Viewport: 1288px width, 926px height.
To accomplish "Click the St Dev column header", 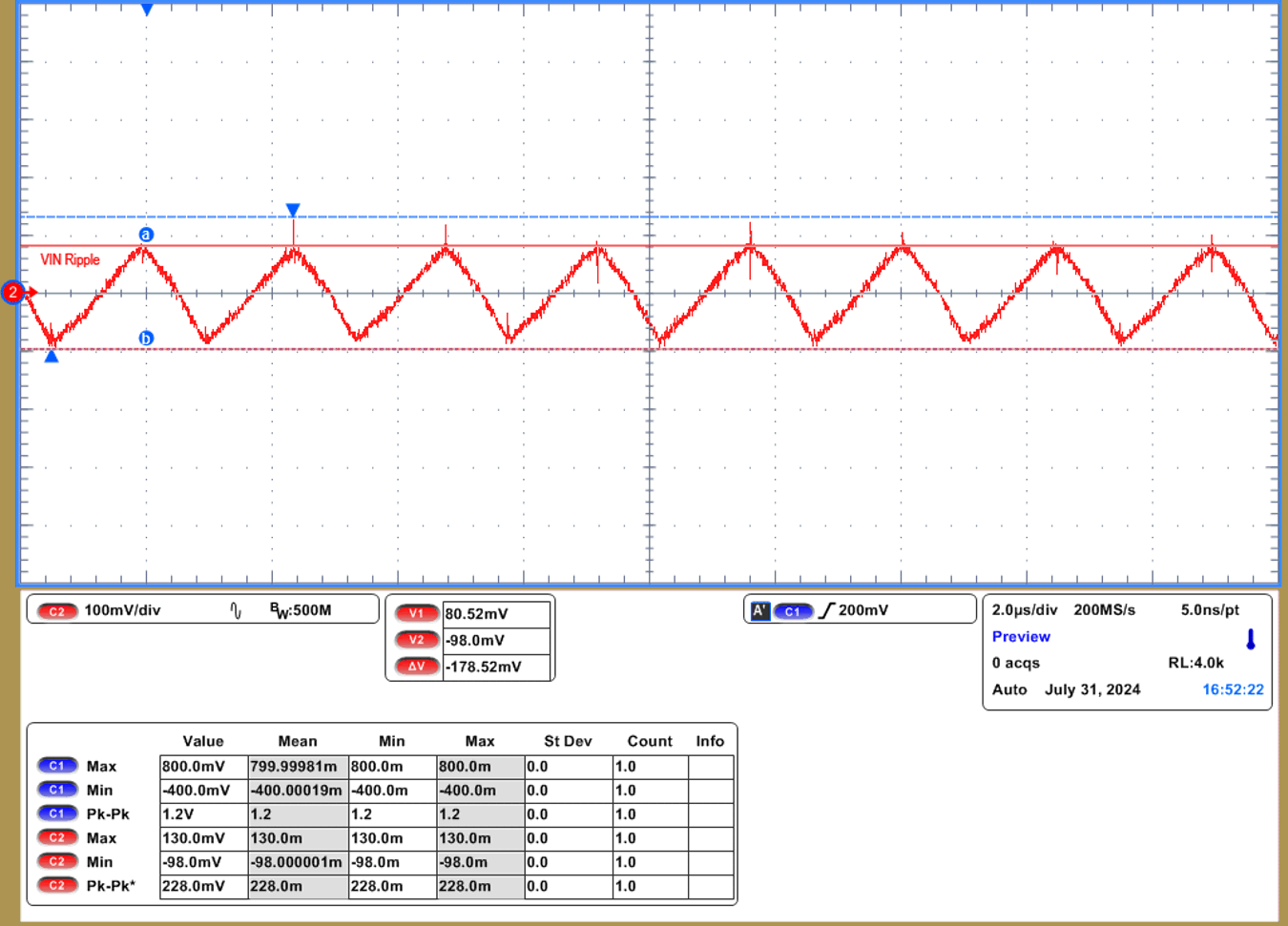I will [568, 741].
